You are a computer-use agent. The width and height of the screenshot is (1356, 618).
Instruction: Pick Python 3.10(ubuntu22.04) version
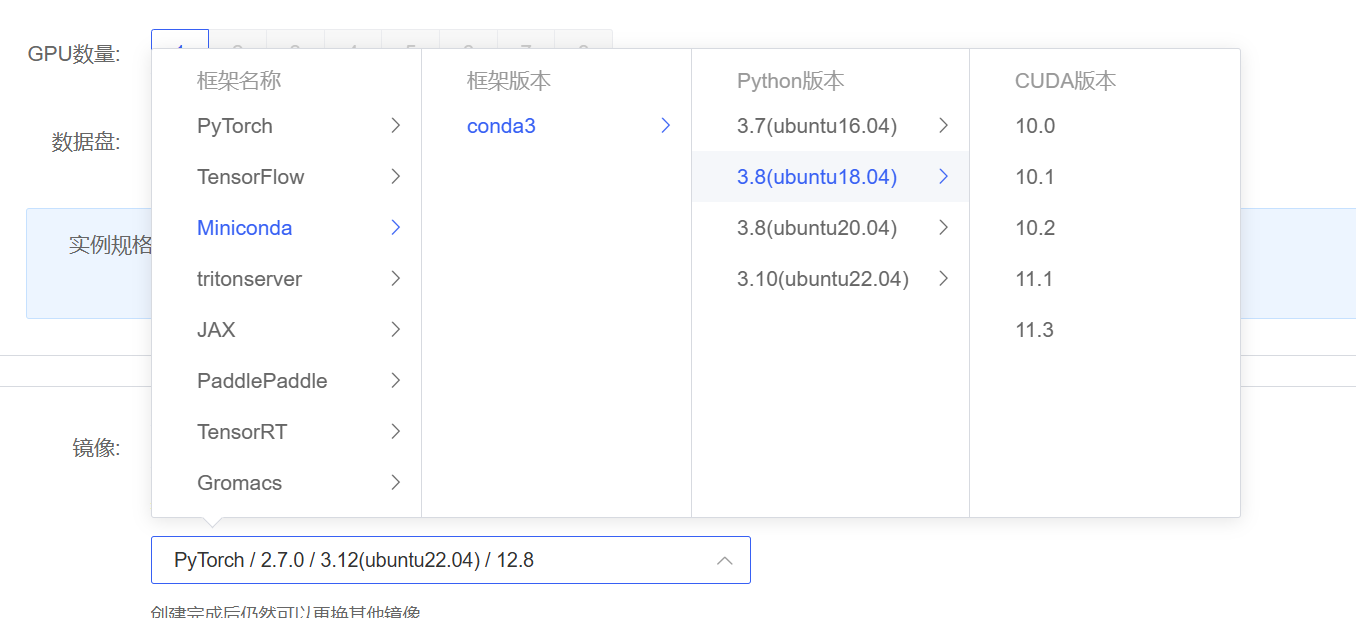[x=830, y=279]
